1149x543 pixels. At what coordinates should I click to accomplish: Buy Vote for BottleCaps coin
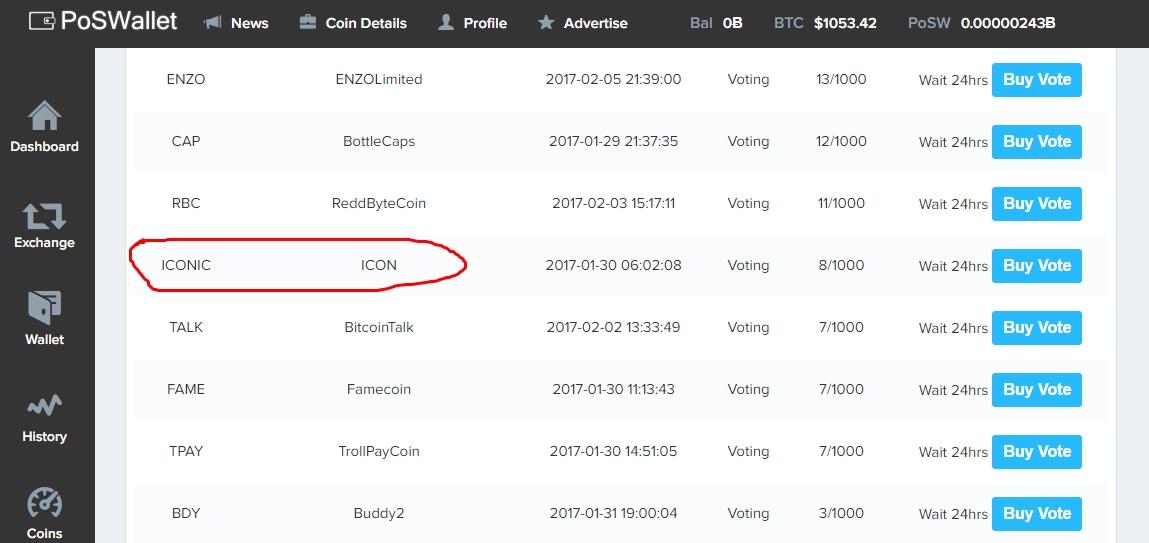click(x=1036, y=141)
